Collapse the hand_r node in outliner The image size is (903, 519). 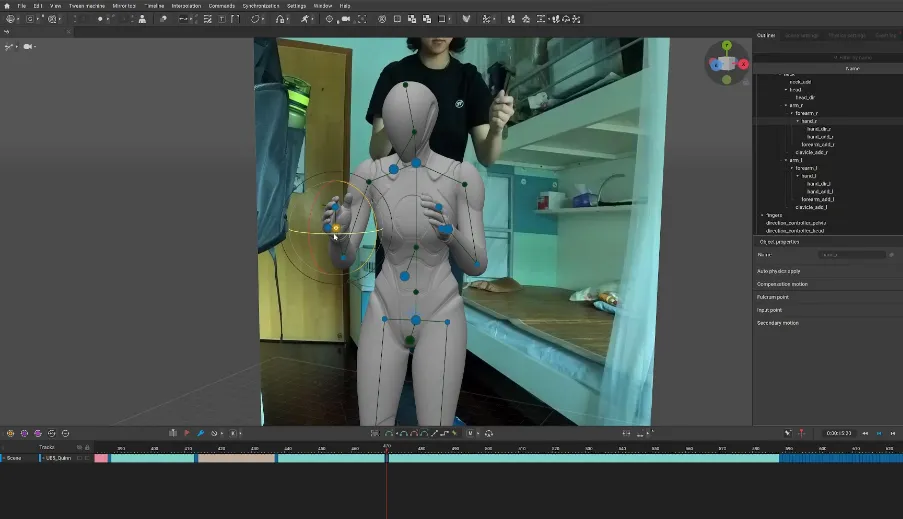pos(798,121)
